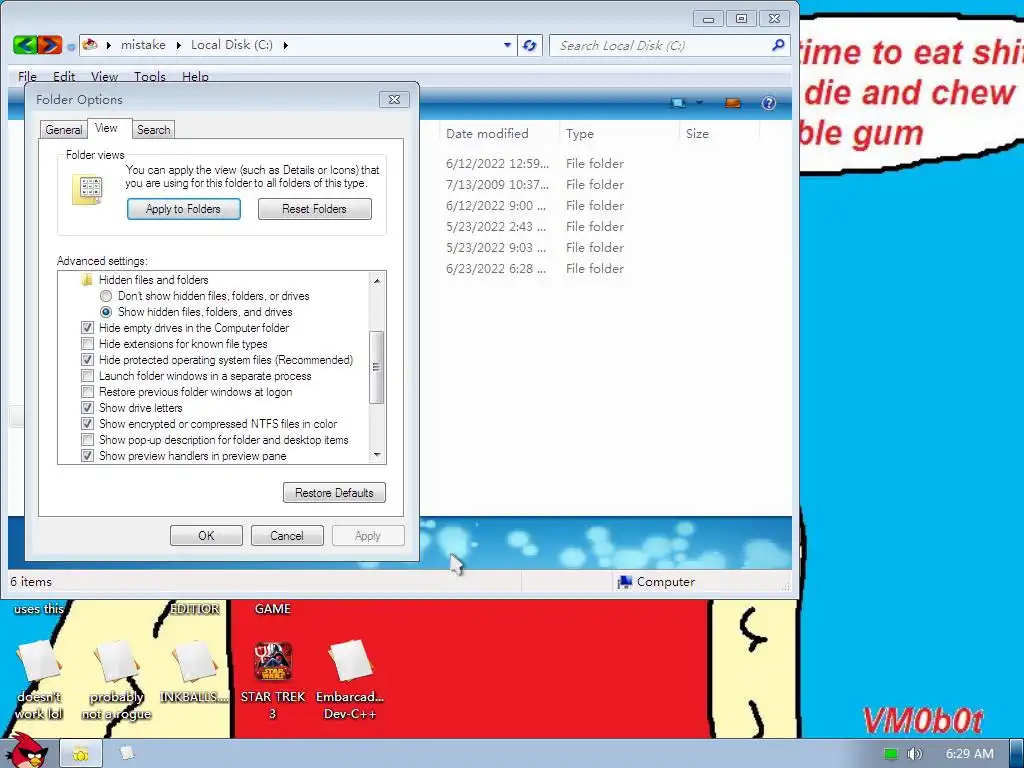Open the recent pages dropdown beside Forward
Viewport: 1024px width, 768px height.
(x=71, y=47)
